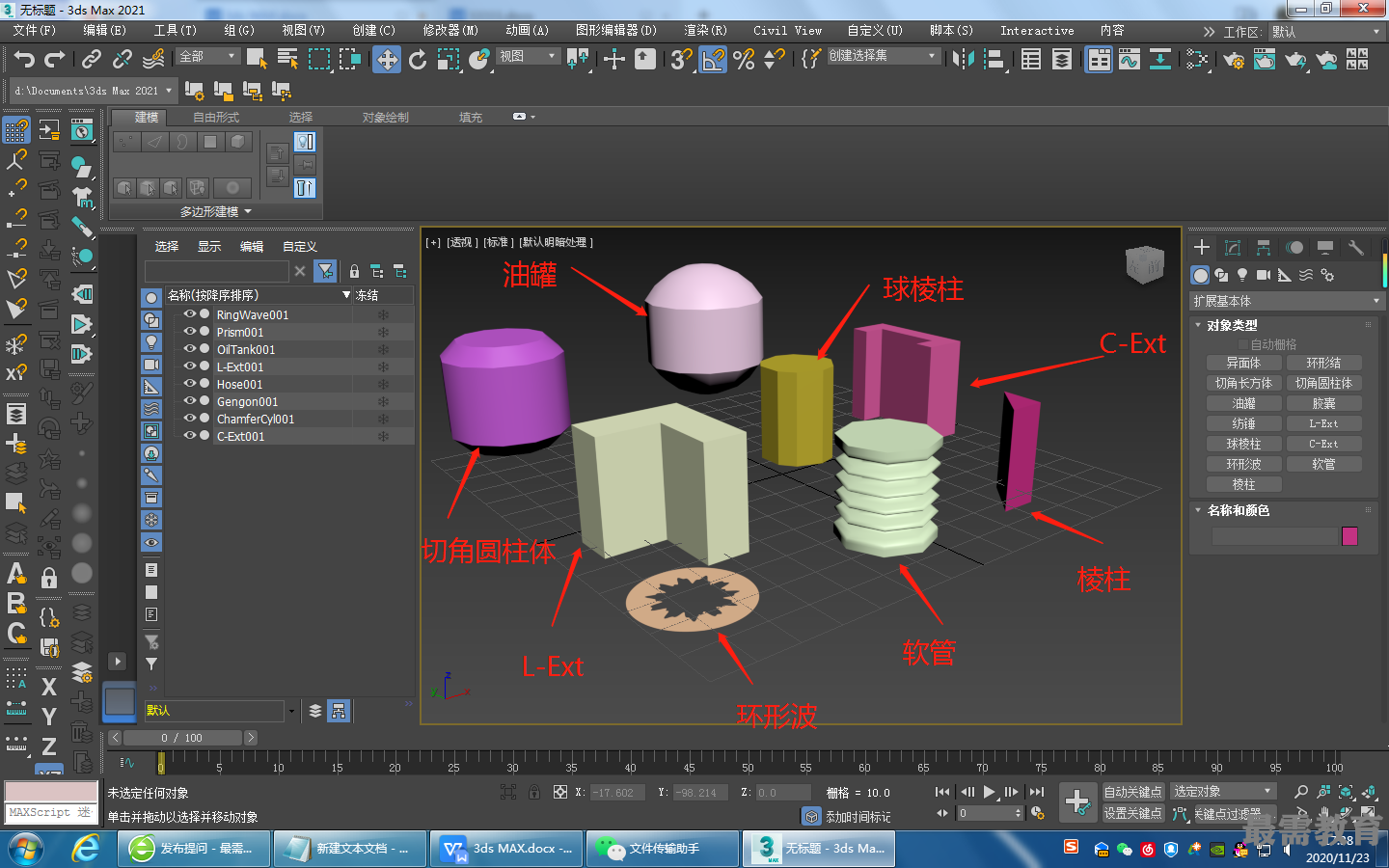1389x868 pixels.
Task: Click the object name input field
Action: (x=1273, y=536)
